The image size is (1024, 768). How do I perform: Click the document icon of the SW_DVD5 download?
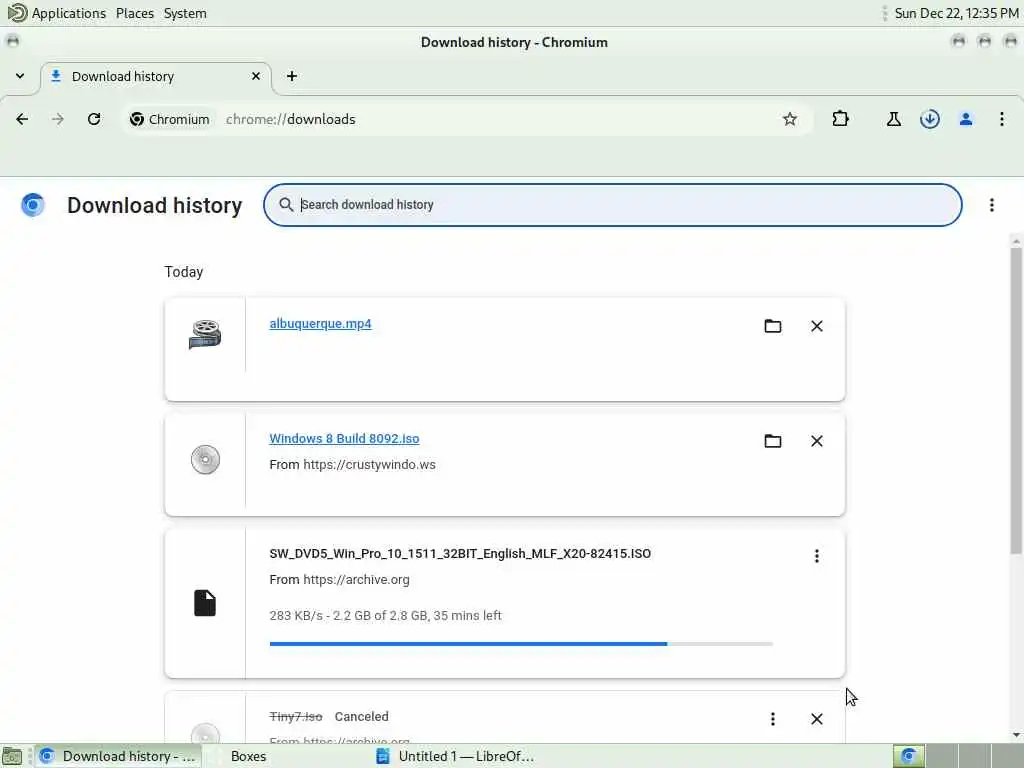204,603
